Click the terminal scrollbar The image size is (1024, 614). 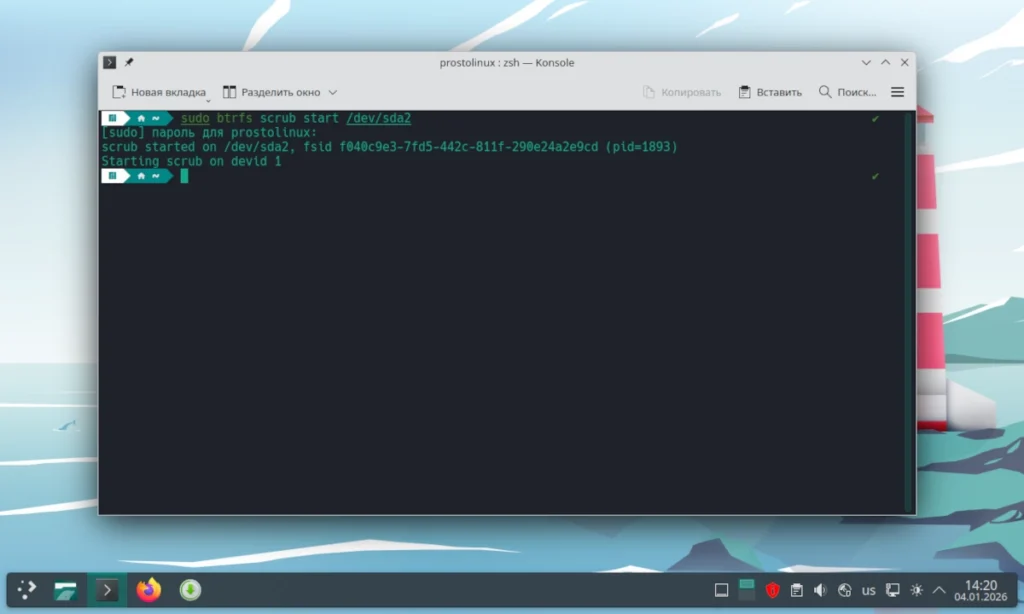click(x=908, y=312)
